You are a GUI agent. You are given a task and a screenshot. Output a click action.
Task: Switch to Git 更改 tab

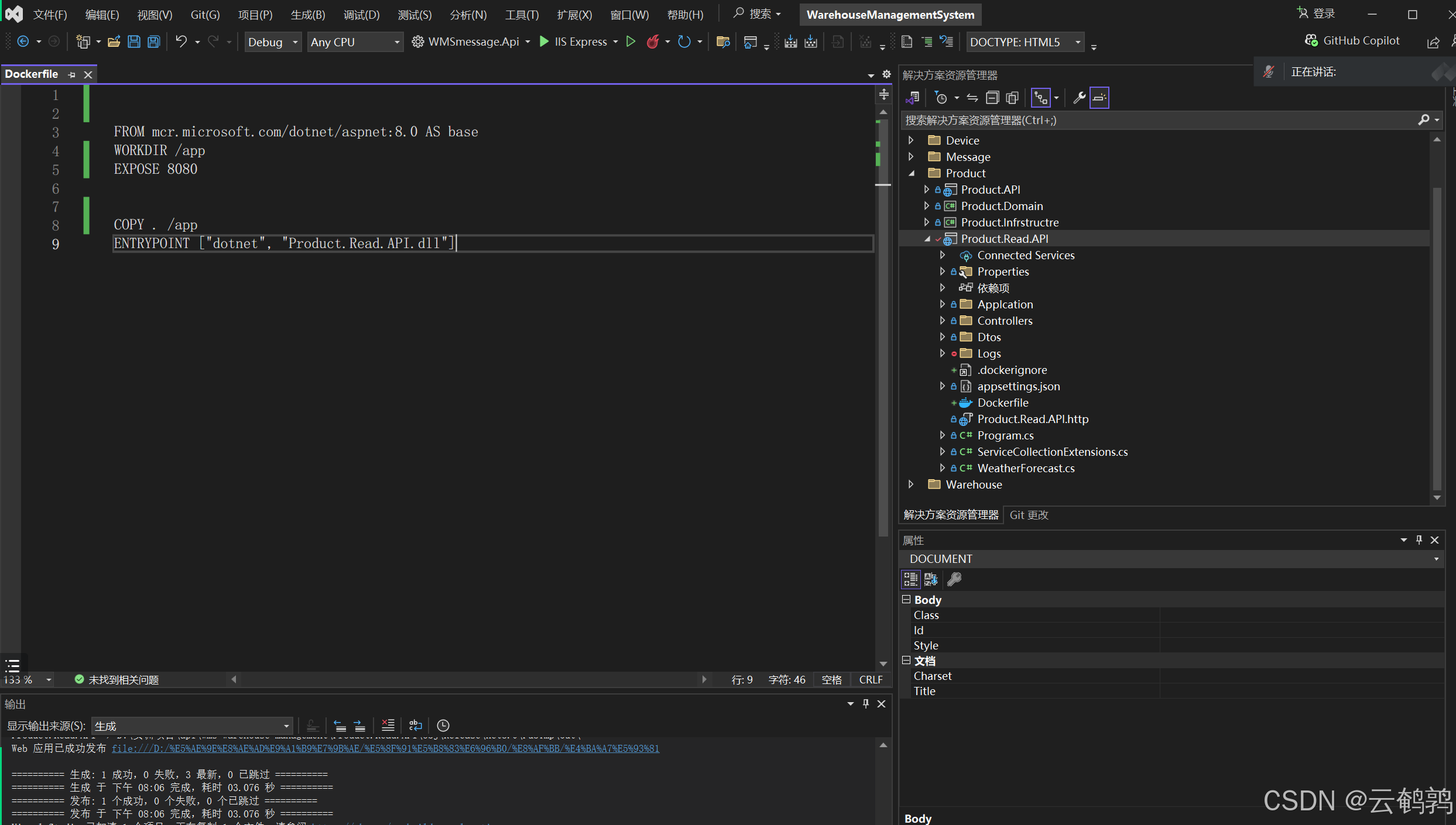1029,515
